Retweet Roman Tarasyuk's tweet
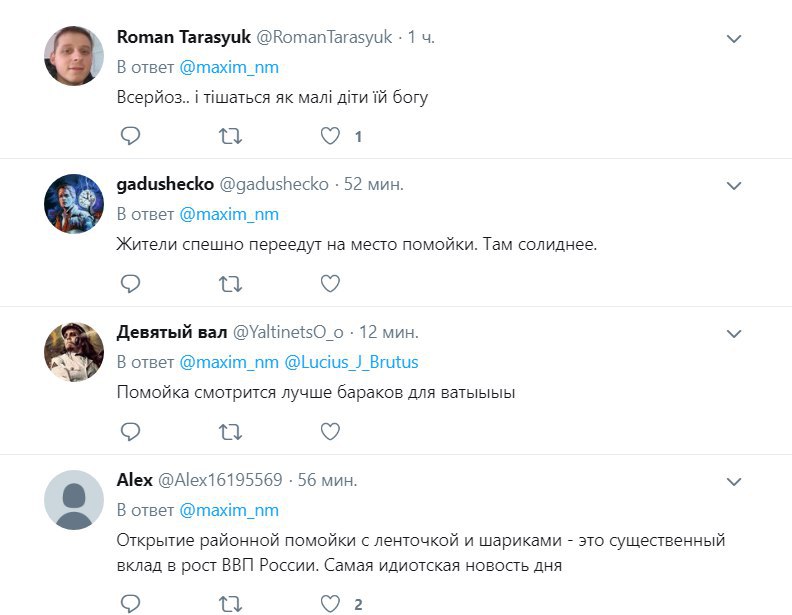Screen dimensions: 792x615 click(230, 136)
